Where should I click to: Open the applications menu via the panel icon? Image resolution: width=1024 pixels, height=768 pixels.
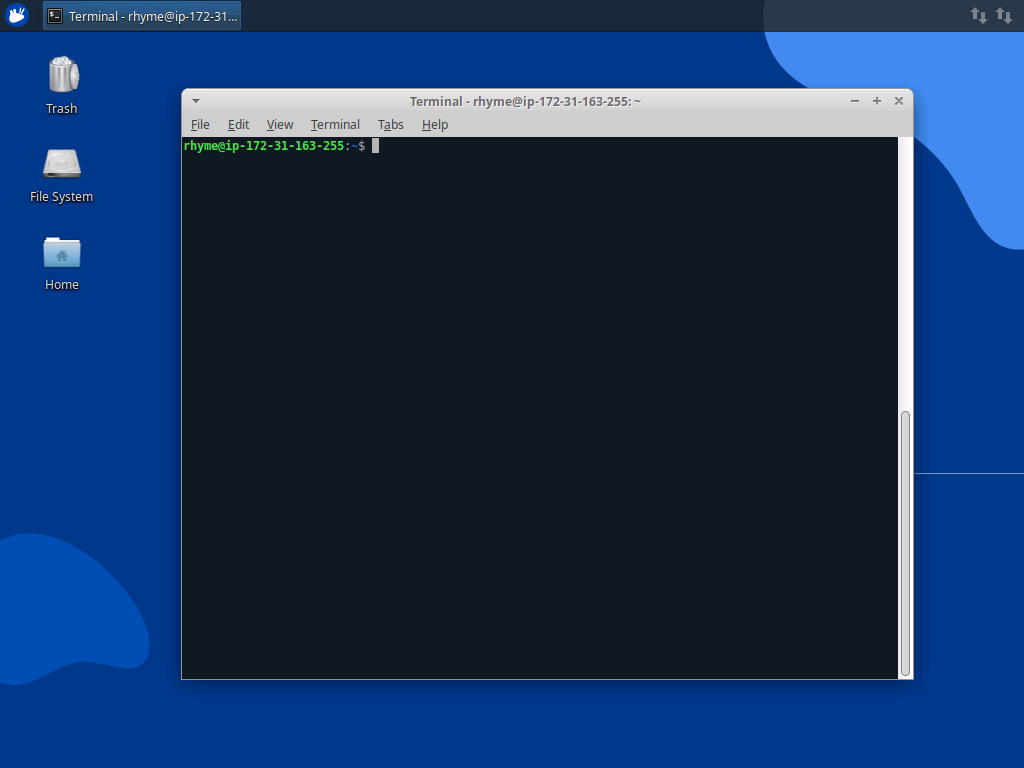click(18, 15)
